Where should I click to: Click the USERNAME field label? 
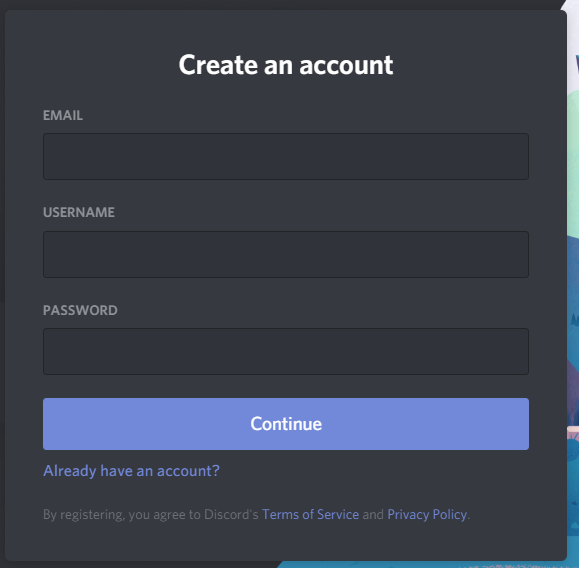(x=79, y=212)
